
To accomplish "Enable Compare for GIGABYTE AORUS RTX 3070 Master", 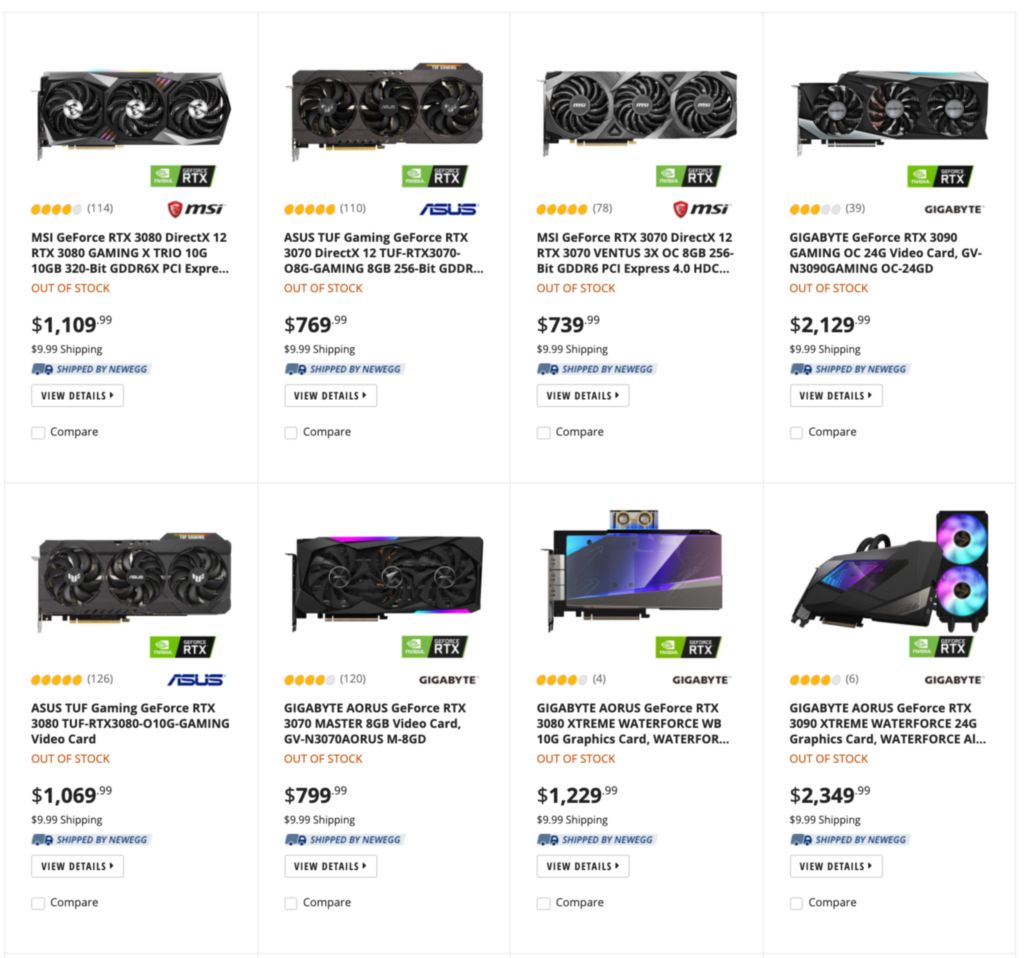I will click(x=291, y=903).
